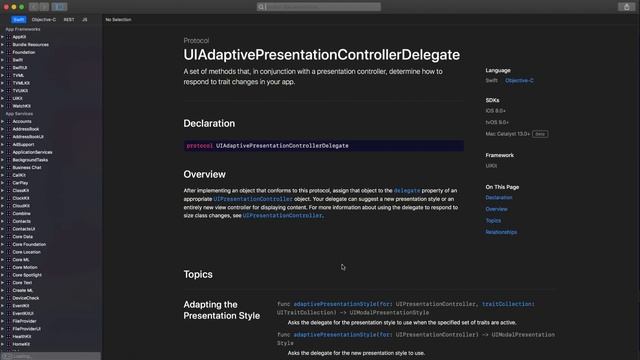Viewport: 640px width, 360px height.
Task: Expand the TVML disclosure triangle
Action: click(2, 76)
